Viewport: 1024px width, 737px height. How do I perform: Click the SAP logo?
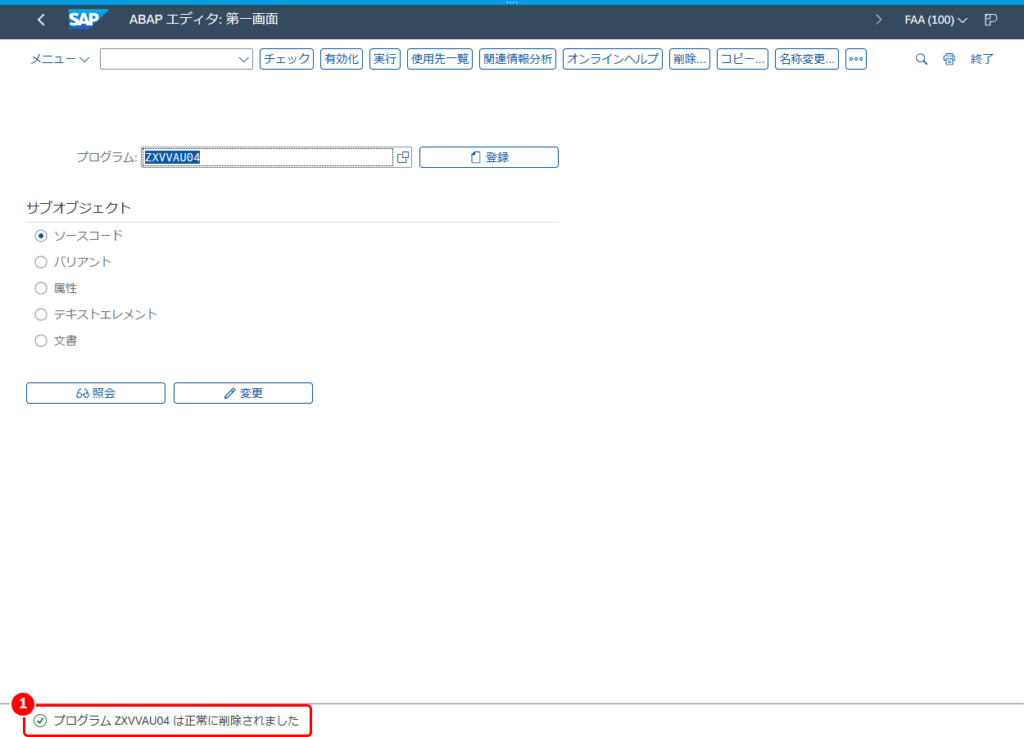88,20
